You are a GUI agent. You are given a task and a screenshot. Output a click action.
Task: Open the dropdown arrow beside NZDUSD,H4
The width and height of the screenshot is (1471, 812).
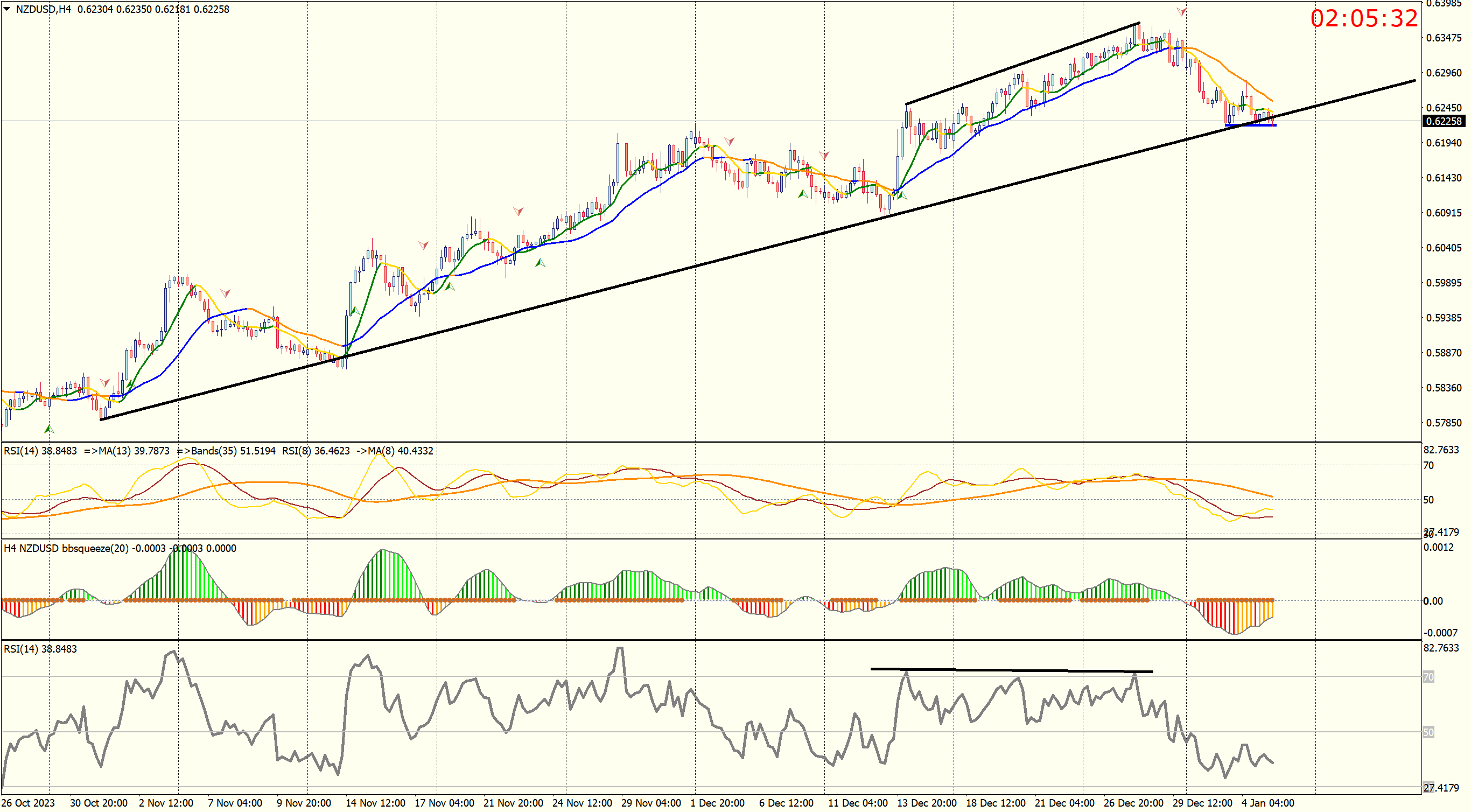click(x=7, y=9)
